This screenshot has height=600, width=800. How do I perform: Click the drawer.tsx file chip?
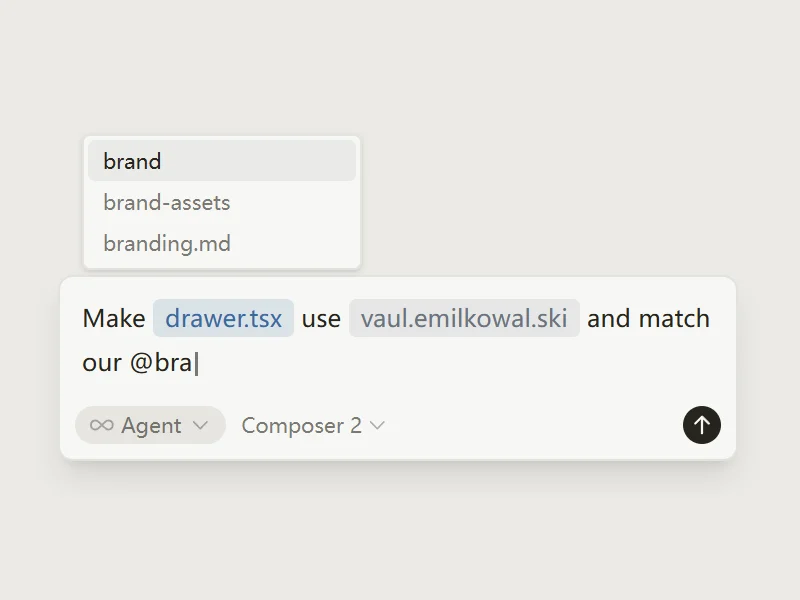click(x=223, y=318)
